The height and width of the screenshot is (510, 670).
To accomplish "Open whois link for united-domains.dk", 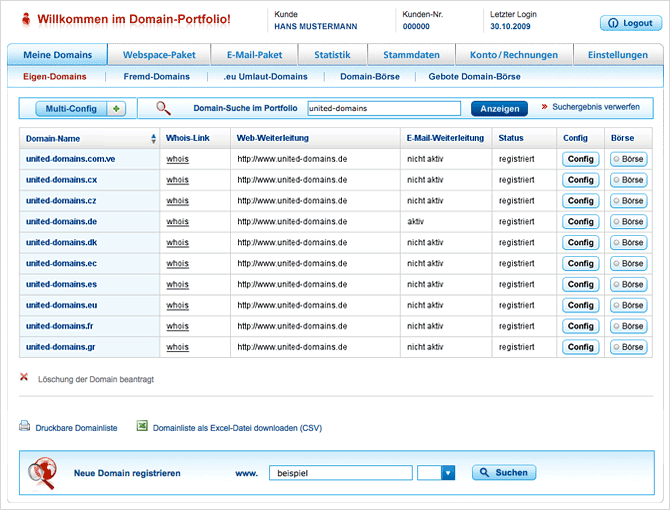I will click(177, 243).
